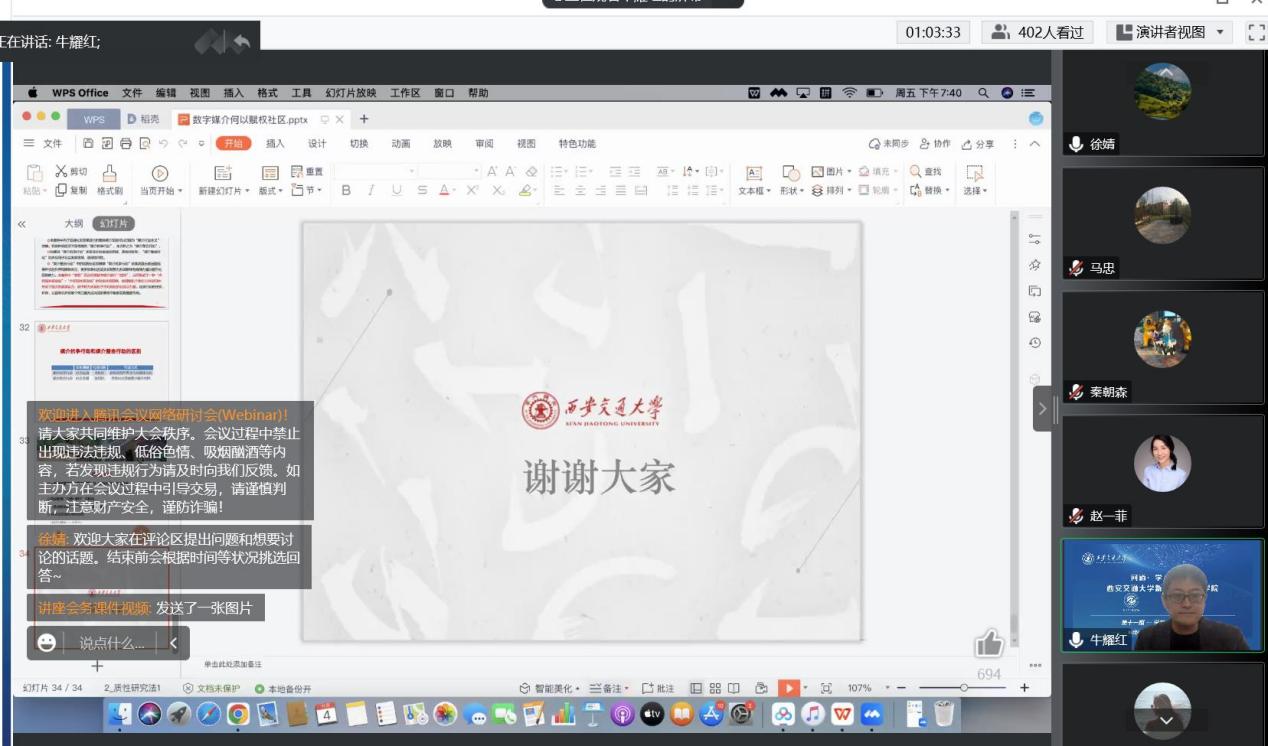Enter fullscreen mode for the meeting
The image size is (1268, 746).
tap(1256, 32)
